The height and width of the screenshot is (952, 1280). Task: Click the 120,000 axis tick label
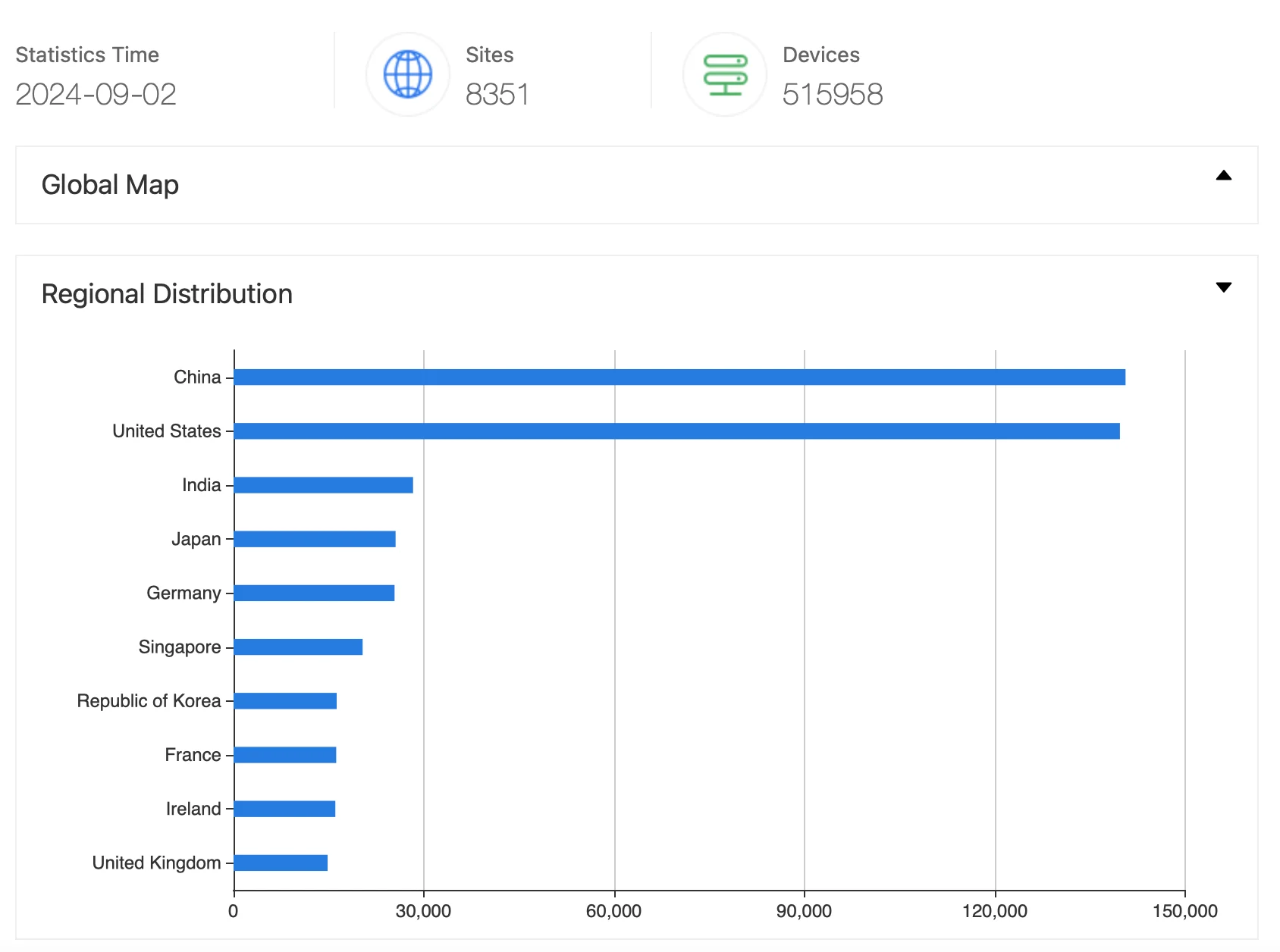click(x=995, y=911)
